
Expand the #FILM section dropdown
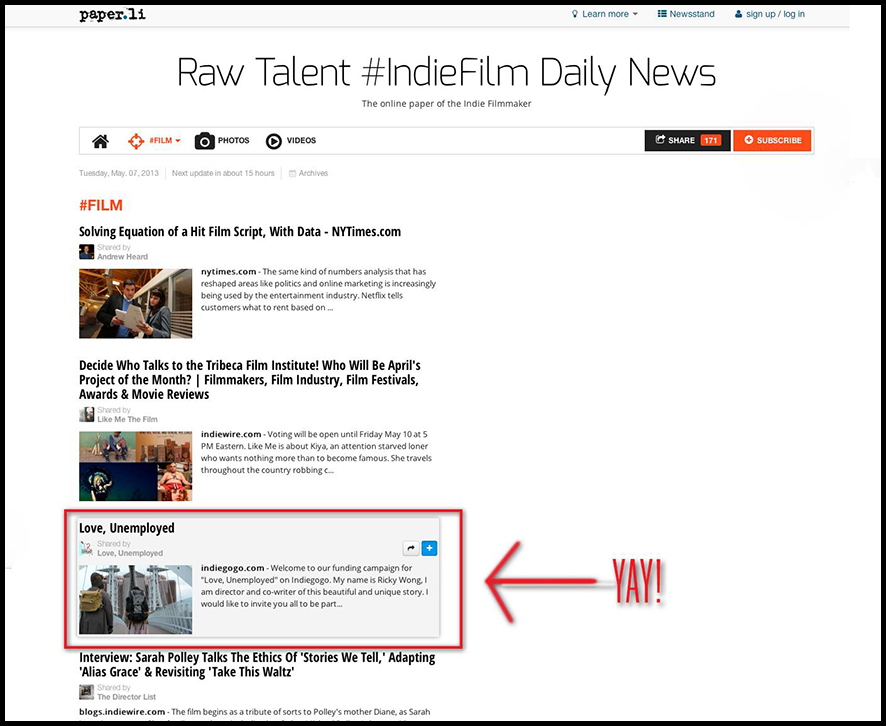tap(154, 141)
